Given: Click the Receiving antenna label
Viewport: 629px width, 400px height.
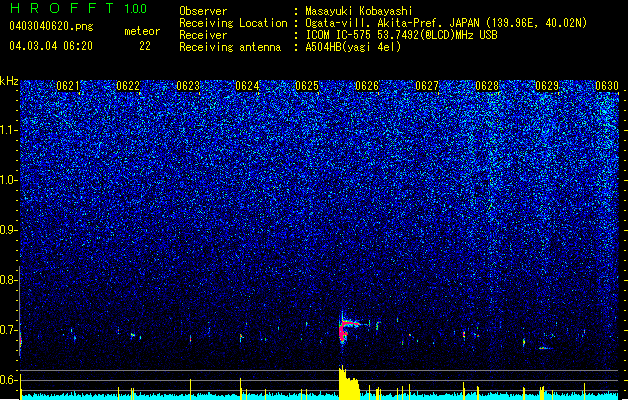Looking at the screenshot, I should [x=230, y=47].
